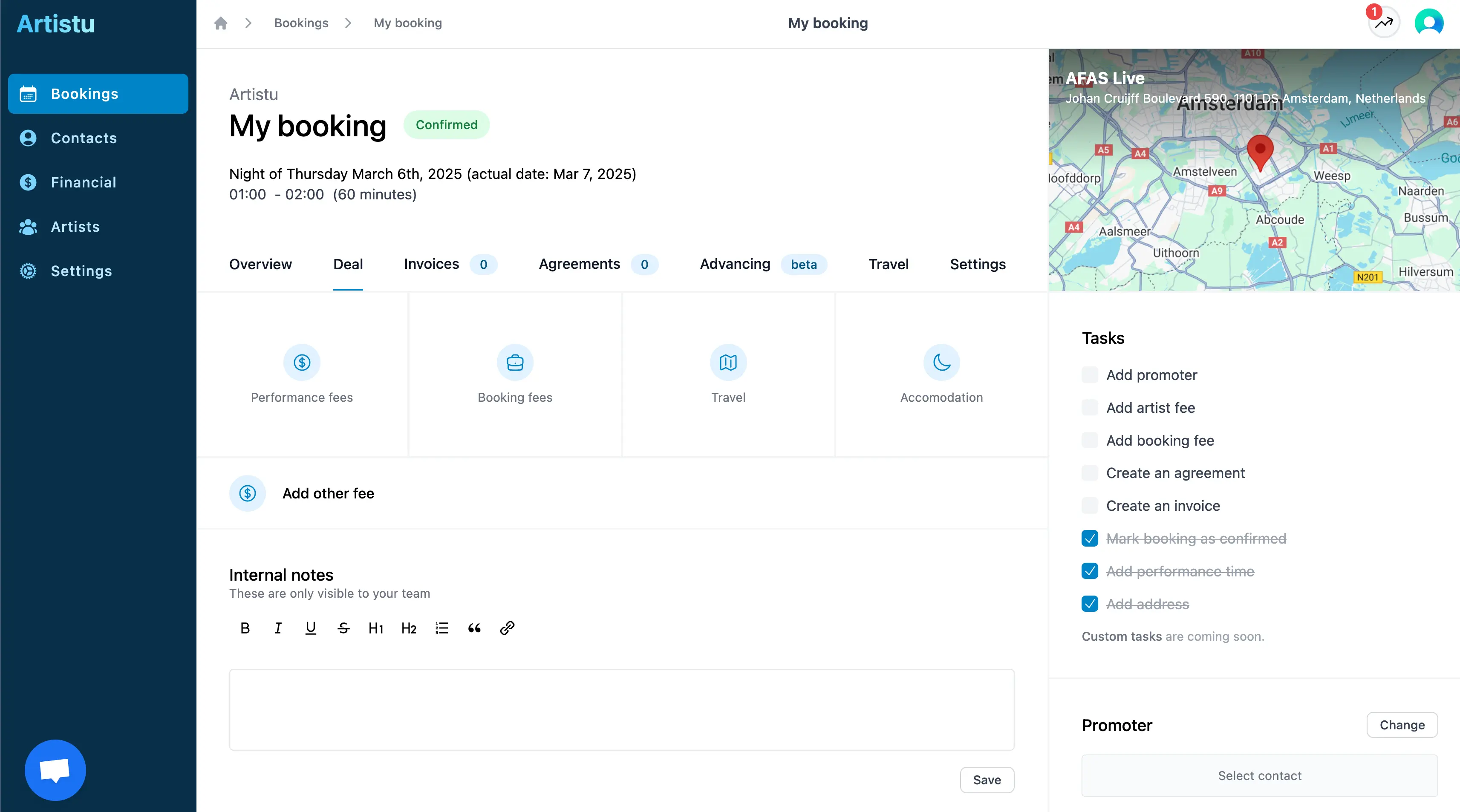The height and width of the screenshot is (812, 1460).
Task: Open the Advancing beta tab
Action: pos(735,264)
